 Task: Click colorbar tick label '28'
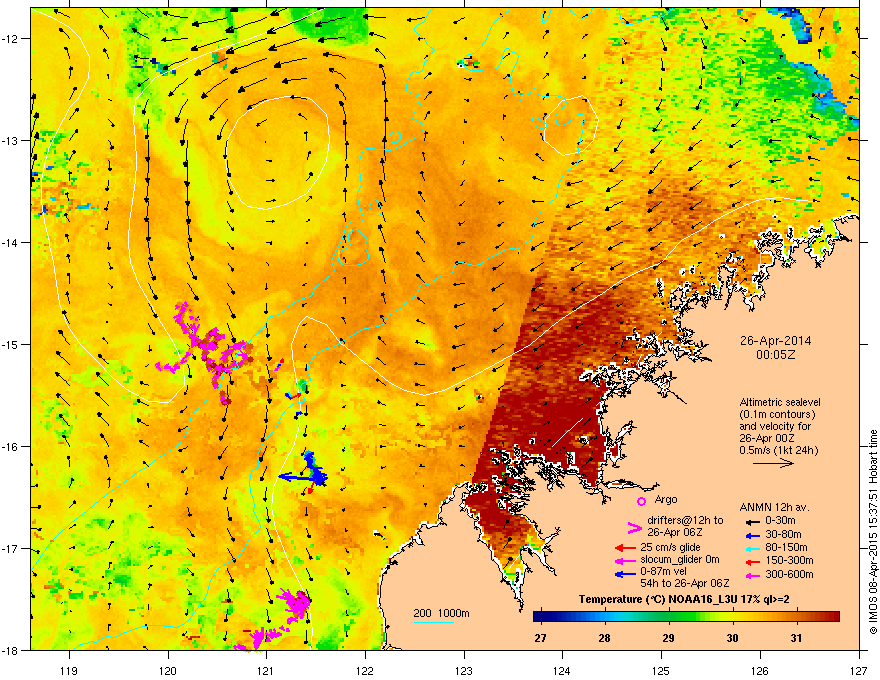coord(604,638)
